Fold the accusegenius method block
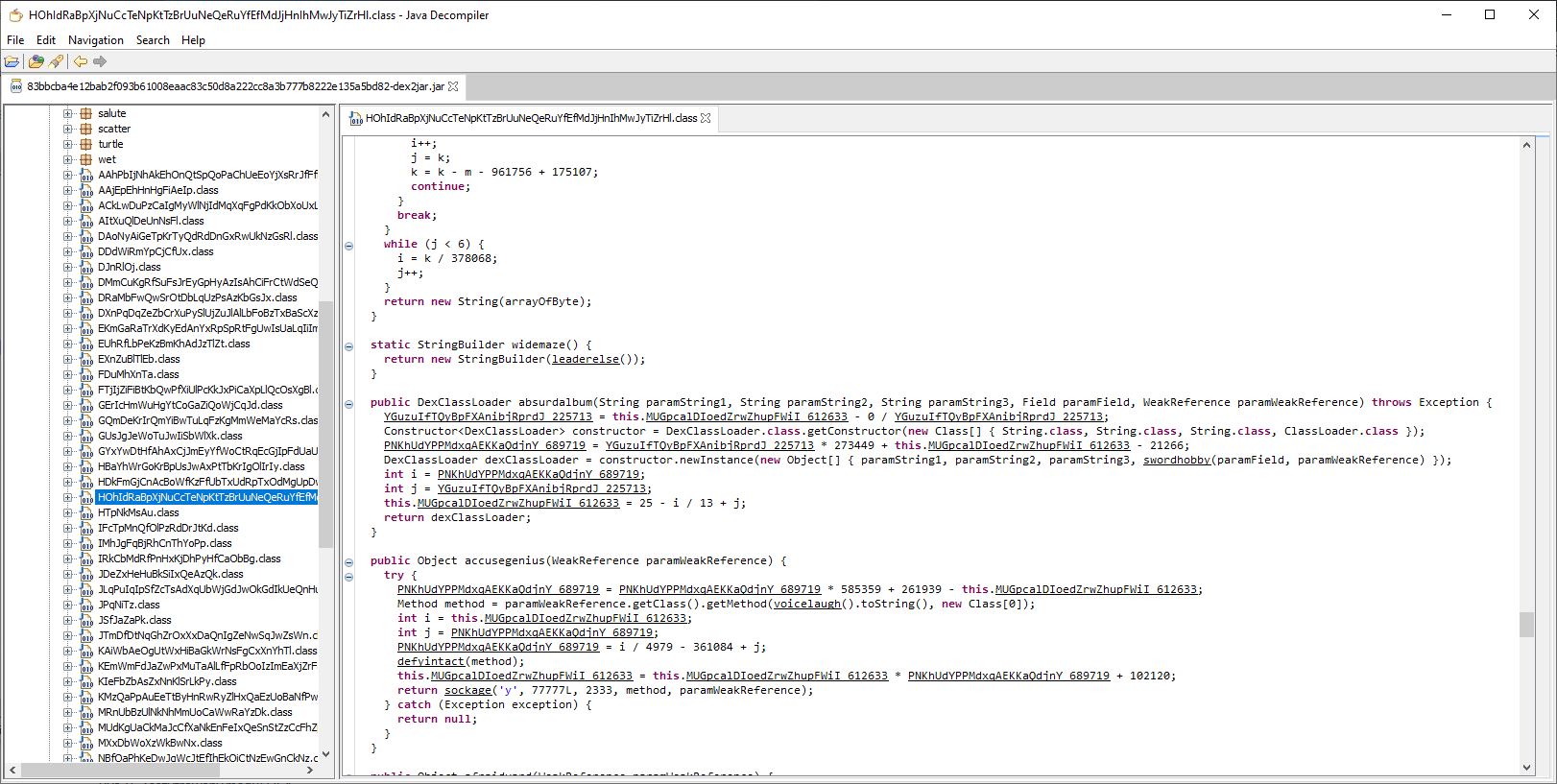The height and width of the screenshot is (784, 1557). [348, 562]
